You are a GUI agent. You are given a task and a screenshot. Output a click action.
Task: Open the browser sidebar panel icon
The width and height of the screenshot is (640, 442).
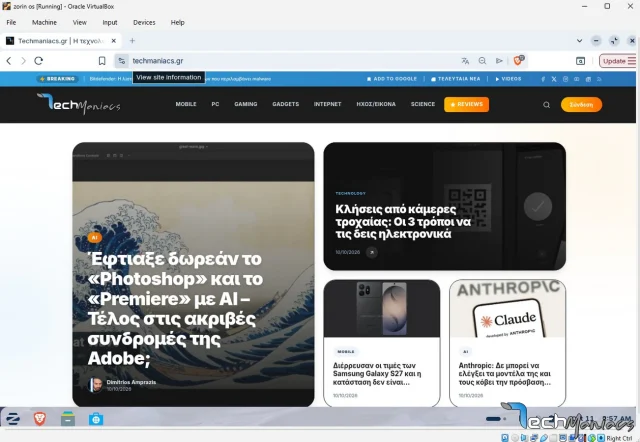point(580,61)
